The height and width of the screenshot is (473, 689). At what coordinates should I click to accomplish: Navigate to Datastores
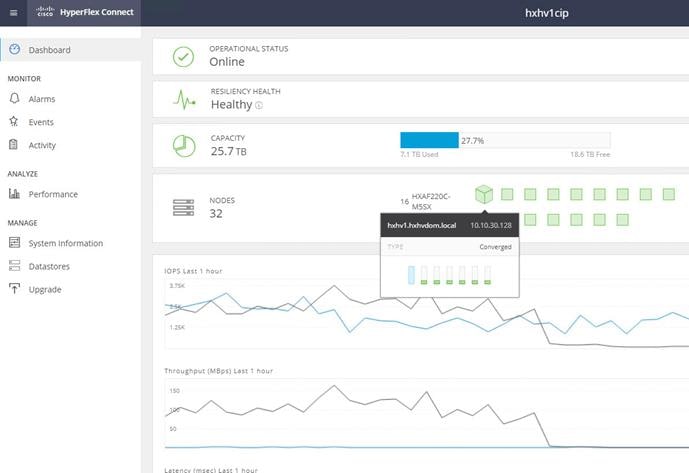tap(49, 266)
